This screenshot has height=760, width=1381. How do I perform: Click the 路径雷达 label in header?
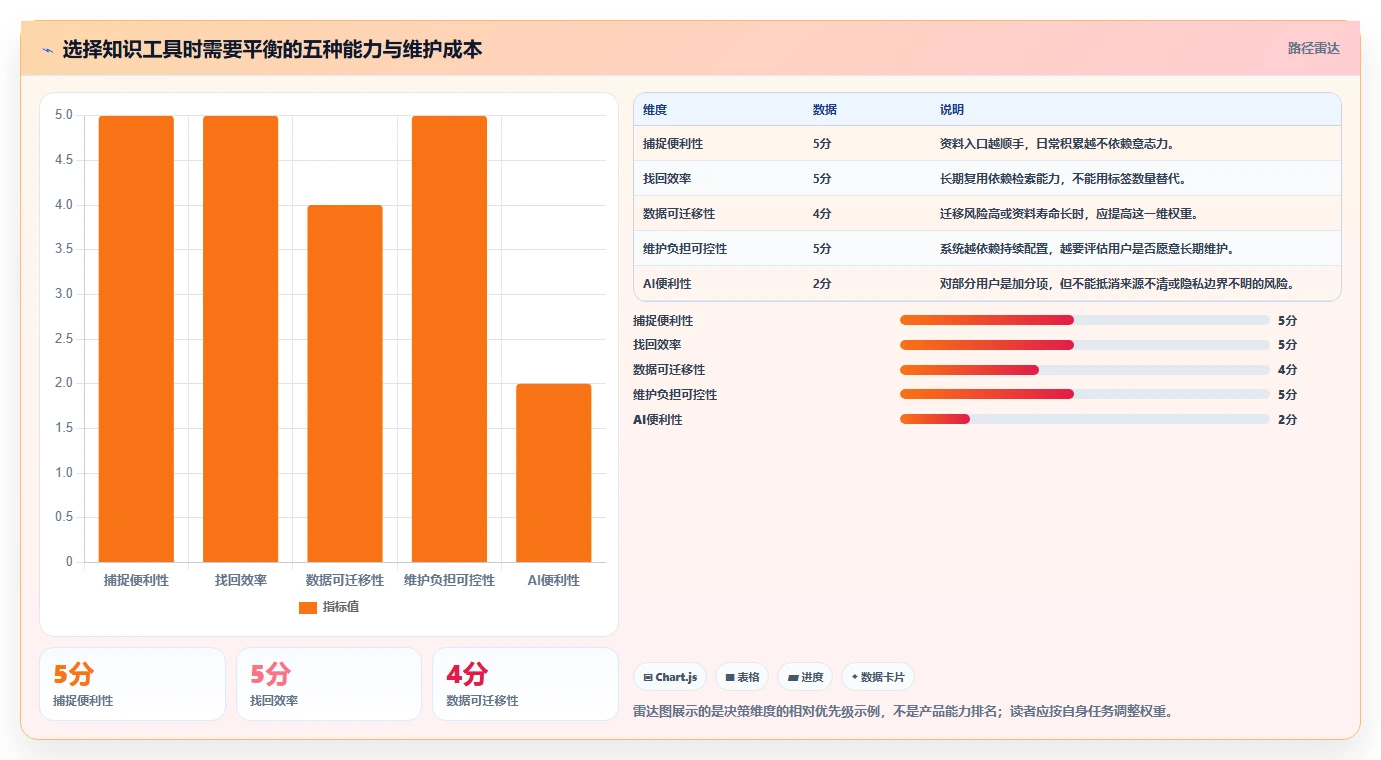tap(1313, 48)
